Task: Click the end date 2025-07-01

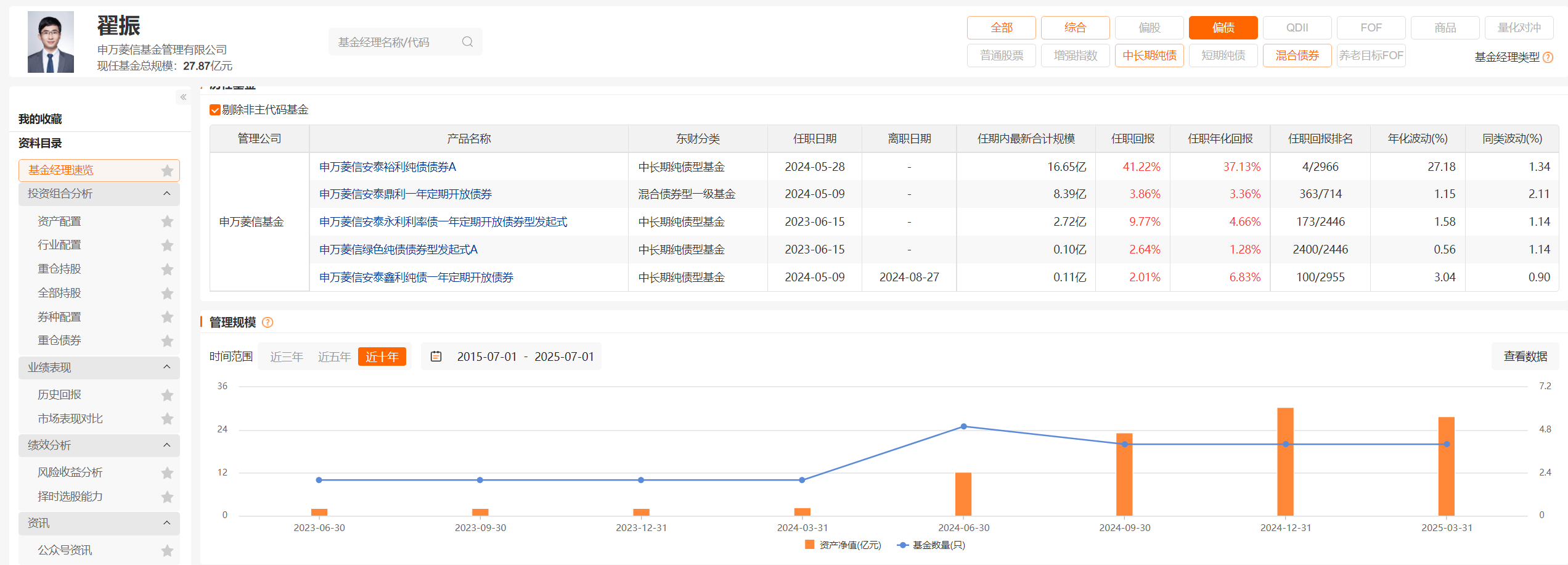Action: (x=564, y=357)
